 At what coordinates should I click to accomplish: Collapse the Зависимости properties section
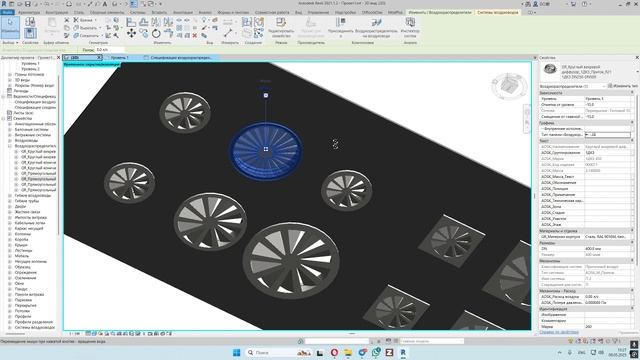[x=632, y=93]
